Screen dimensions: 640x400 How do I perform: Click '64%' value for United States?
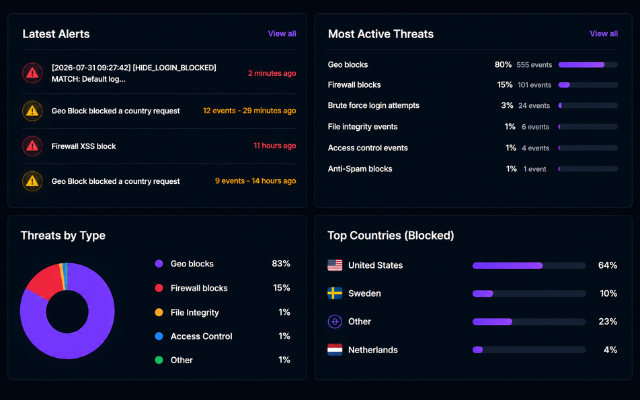[x=607, y=265]
